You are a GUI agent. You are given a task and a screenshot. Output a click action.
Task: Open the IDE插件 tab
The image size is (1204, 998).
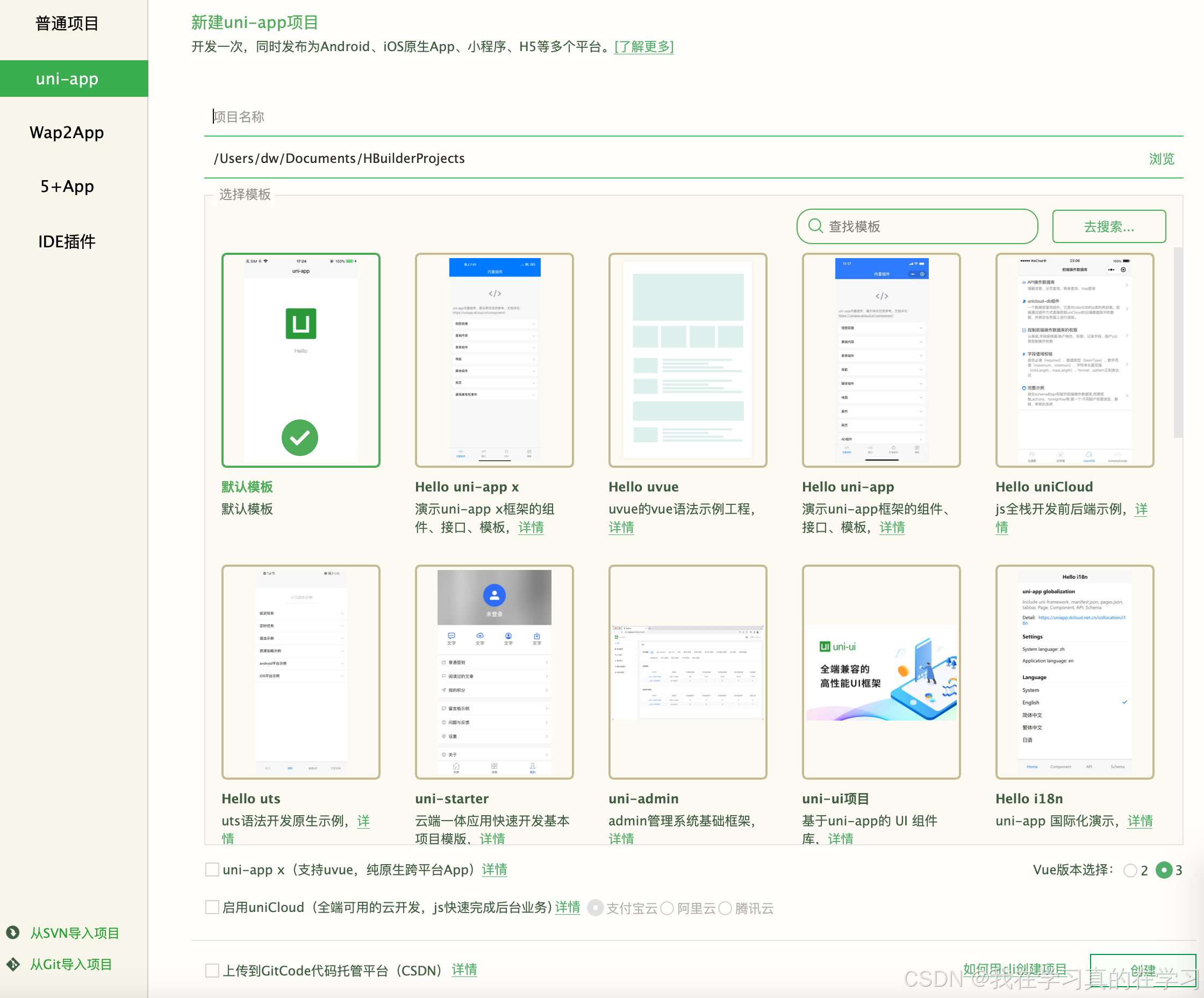tap(67, 241)
